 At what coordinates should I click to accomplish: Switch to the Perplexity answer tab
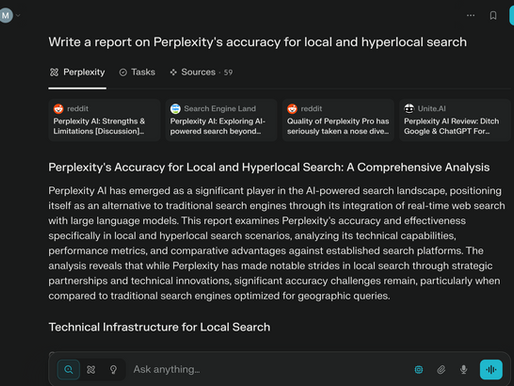coord(77,72)
